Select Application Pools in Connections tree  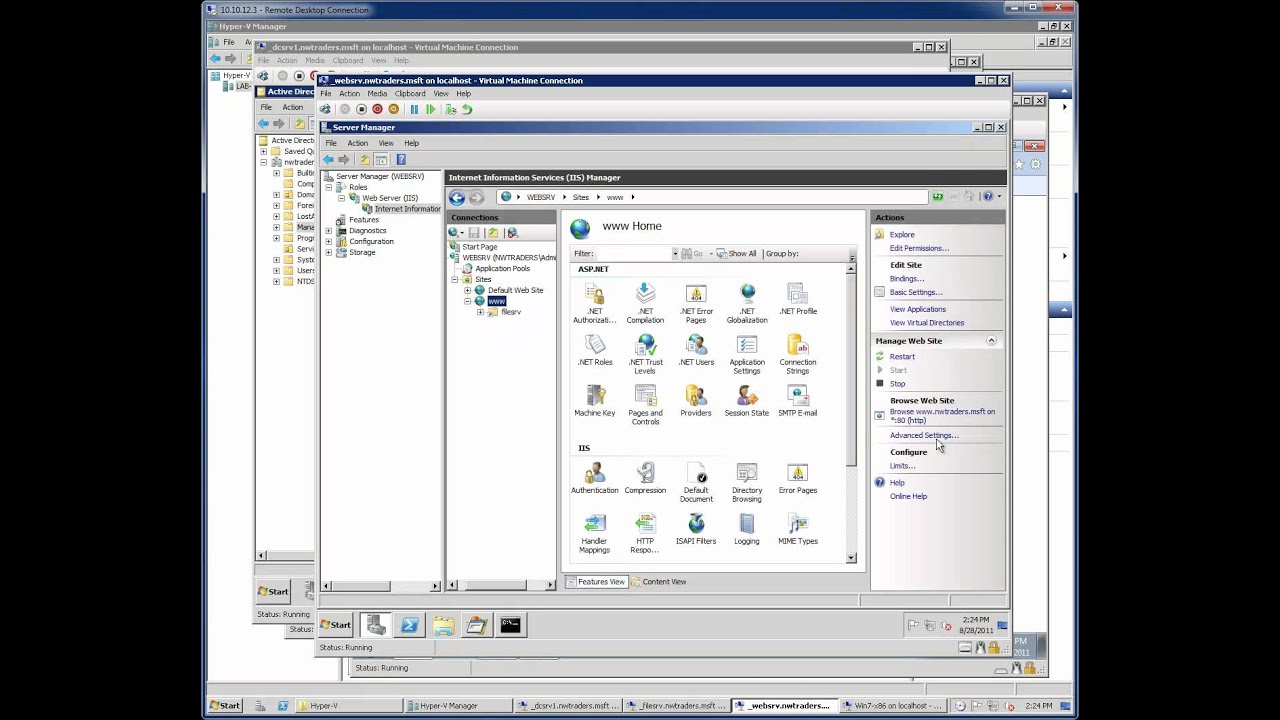click(x=502, y=269)
